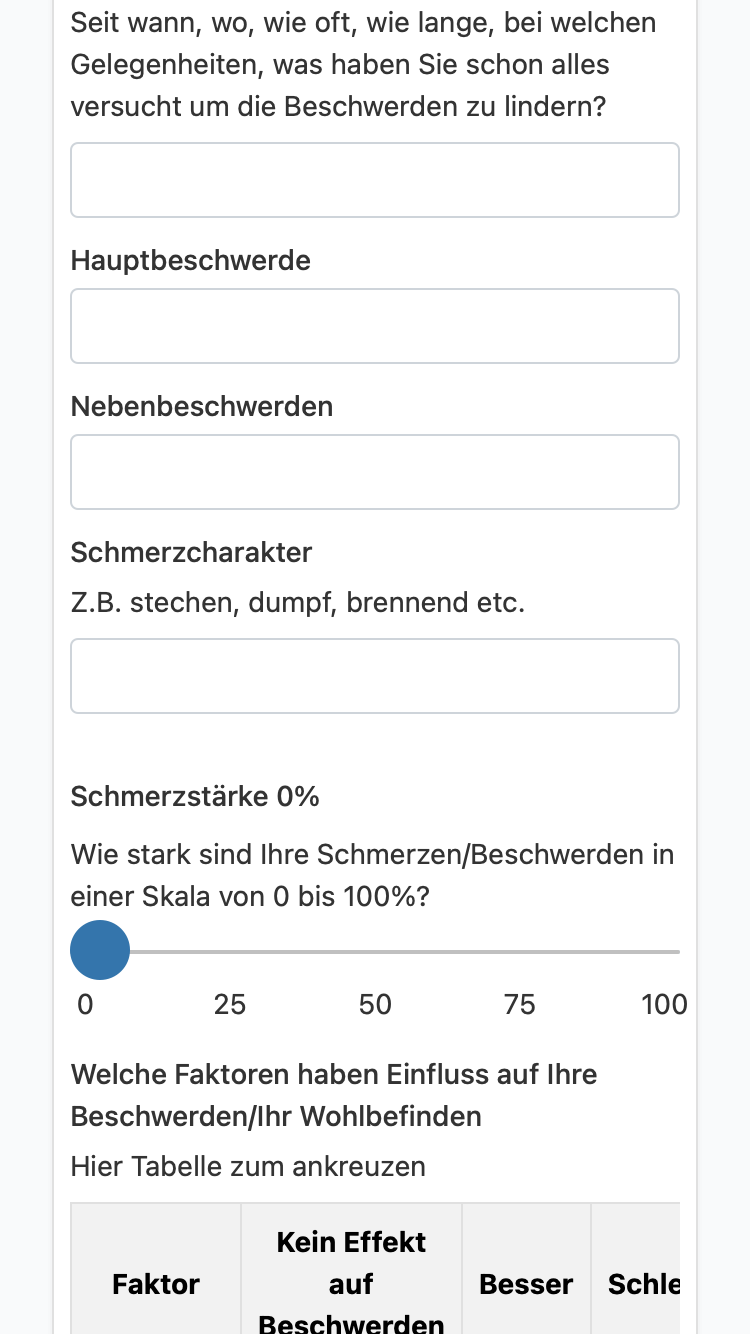This screenshot has width=750, height=1334.
Task: Choose the 75 tick label under slider
Action: pyautogui.click(x=520, y=1004)
